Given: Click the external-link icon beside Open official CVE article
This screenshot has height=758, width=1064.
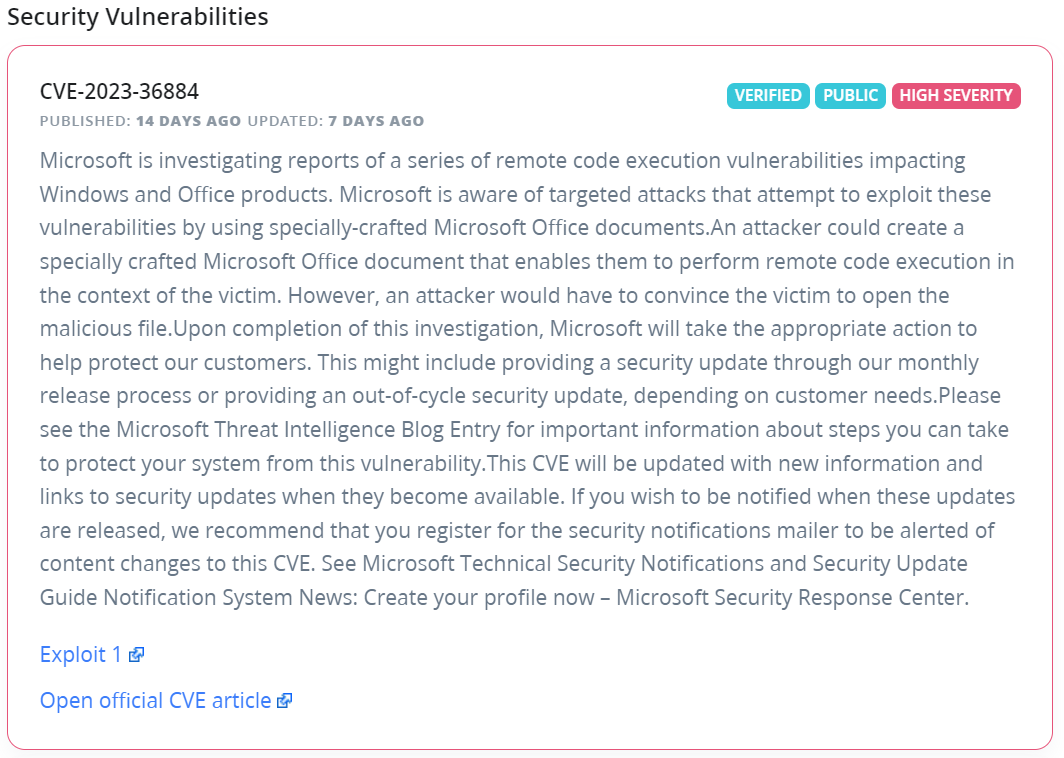Looking at the screenshot, I should click(285, 701).
